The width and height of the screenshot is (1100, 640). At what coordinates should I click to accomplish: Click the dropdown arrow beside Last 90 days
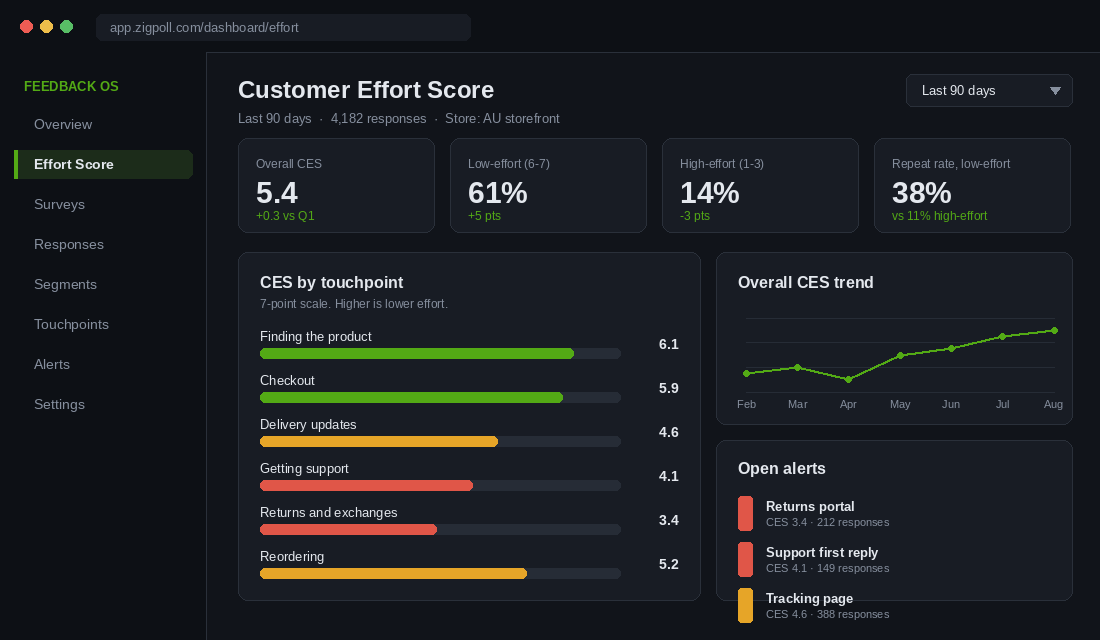point(1055,91)
